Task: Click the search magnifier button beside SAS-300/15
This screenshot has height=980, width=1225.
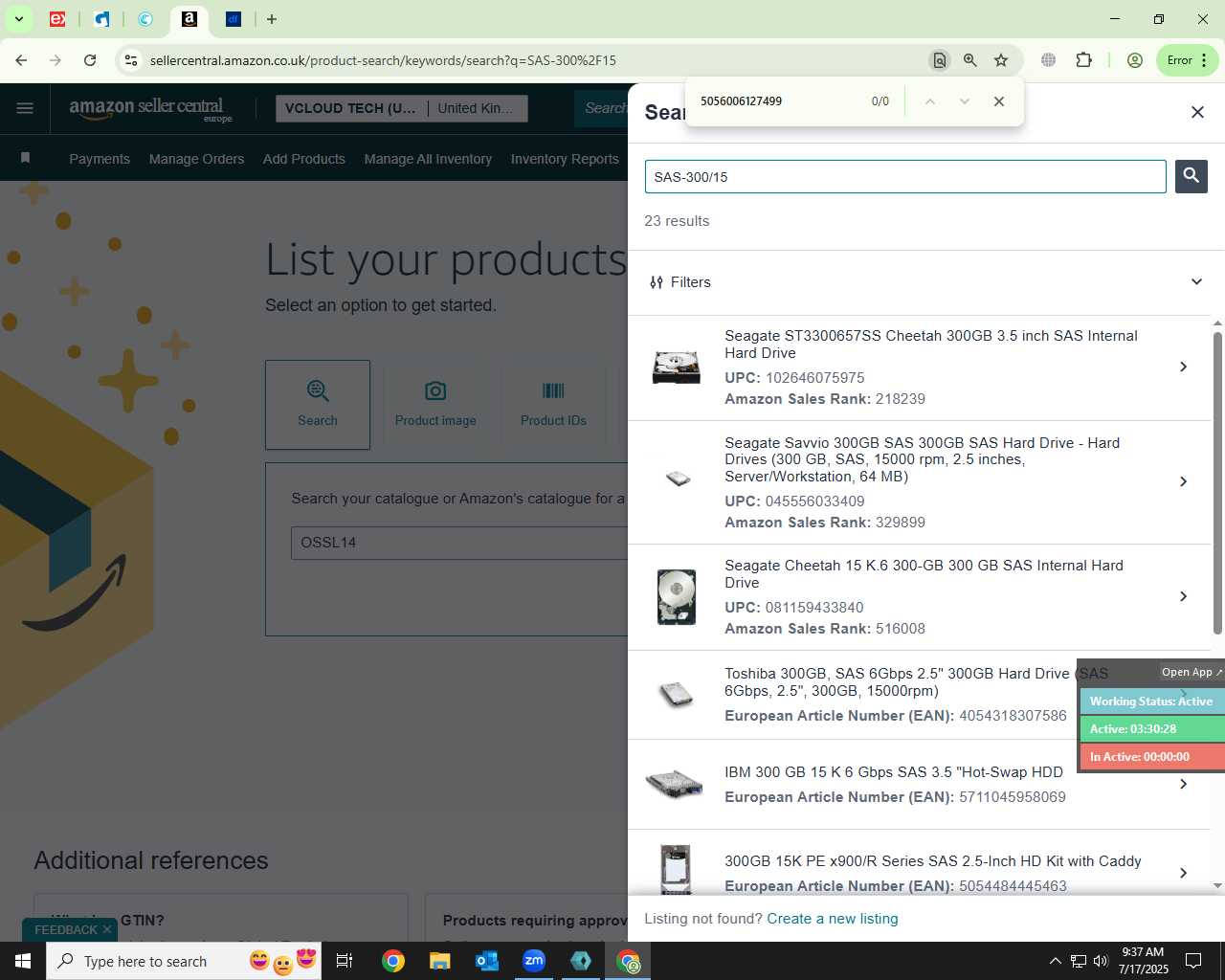Action: click(x=1191, y=176)
